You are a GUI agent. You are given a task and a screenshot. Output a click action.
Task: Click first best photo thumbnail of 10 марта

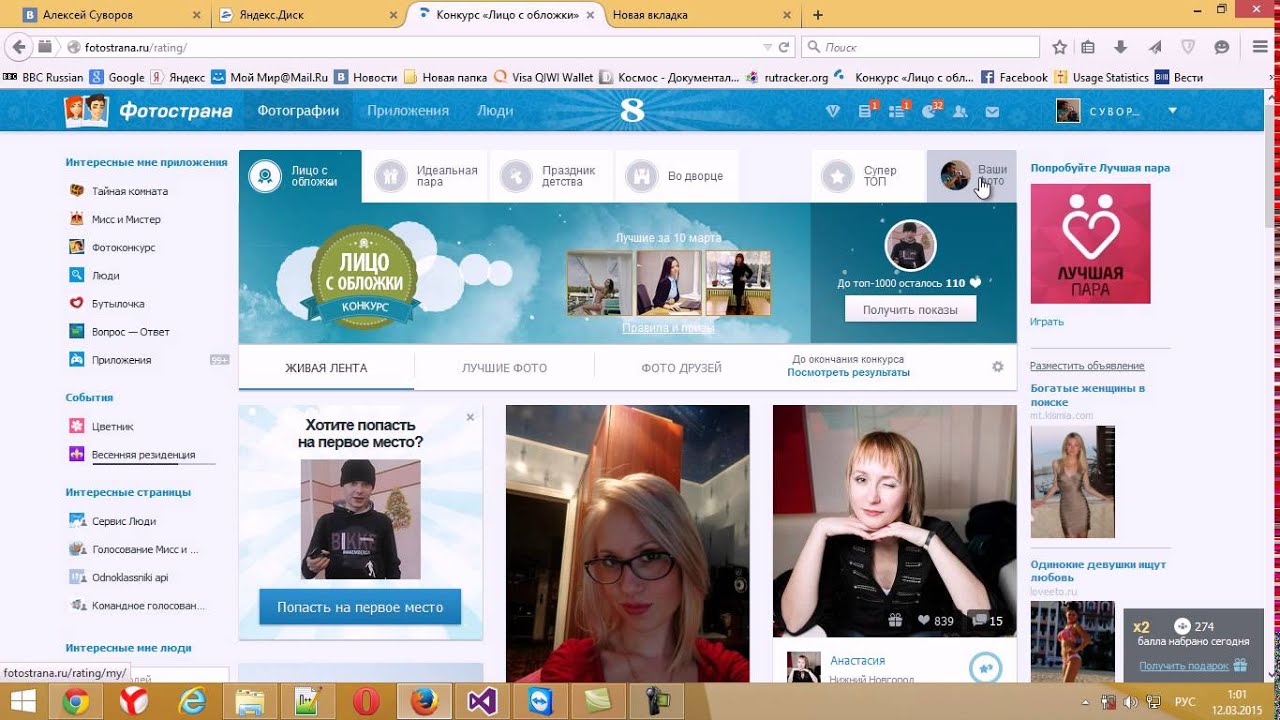(600, 283)
